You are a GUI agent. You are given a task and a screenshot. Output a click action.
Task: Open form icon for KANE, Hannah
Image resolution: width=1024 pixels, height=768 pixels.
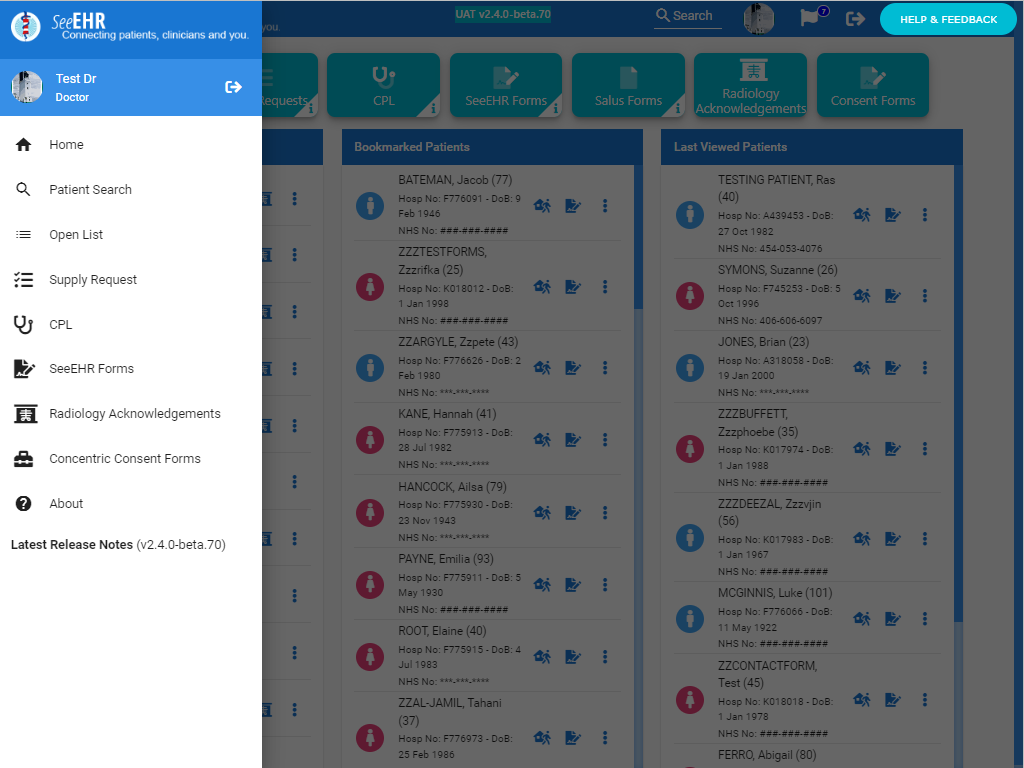(573, 440)
